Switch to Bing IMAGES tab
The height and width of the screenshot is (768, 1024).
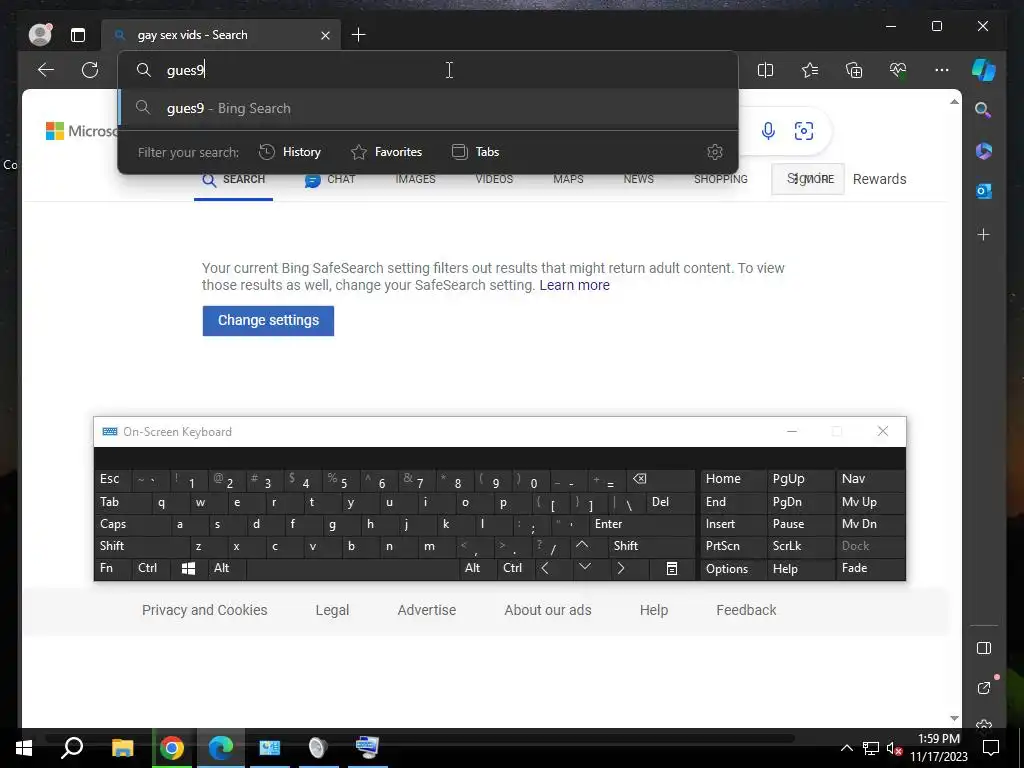(x=415, y=179)
